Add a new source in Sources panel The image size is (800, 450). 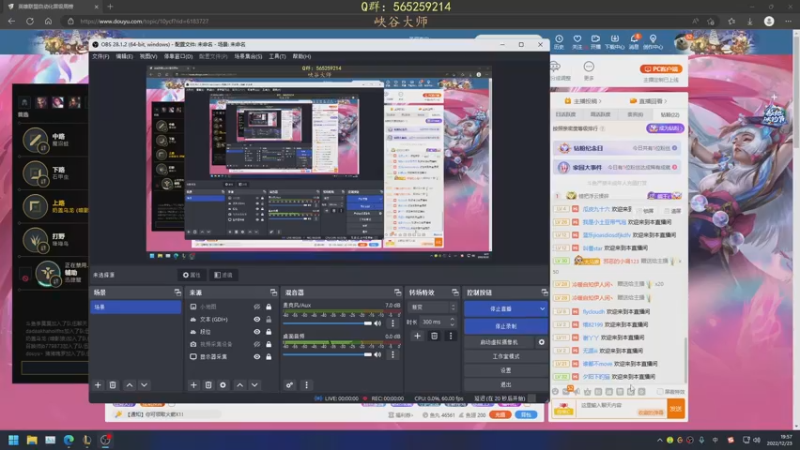pyautogui.click(x=193, y=385)
